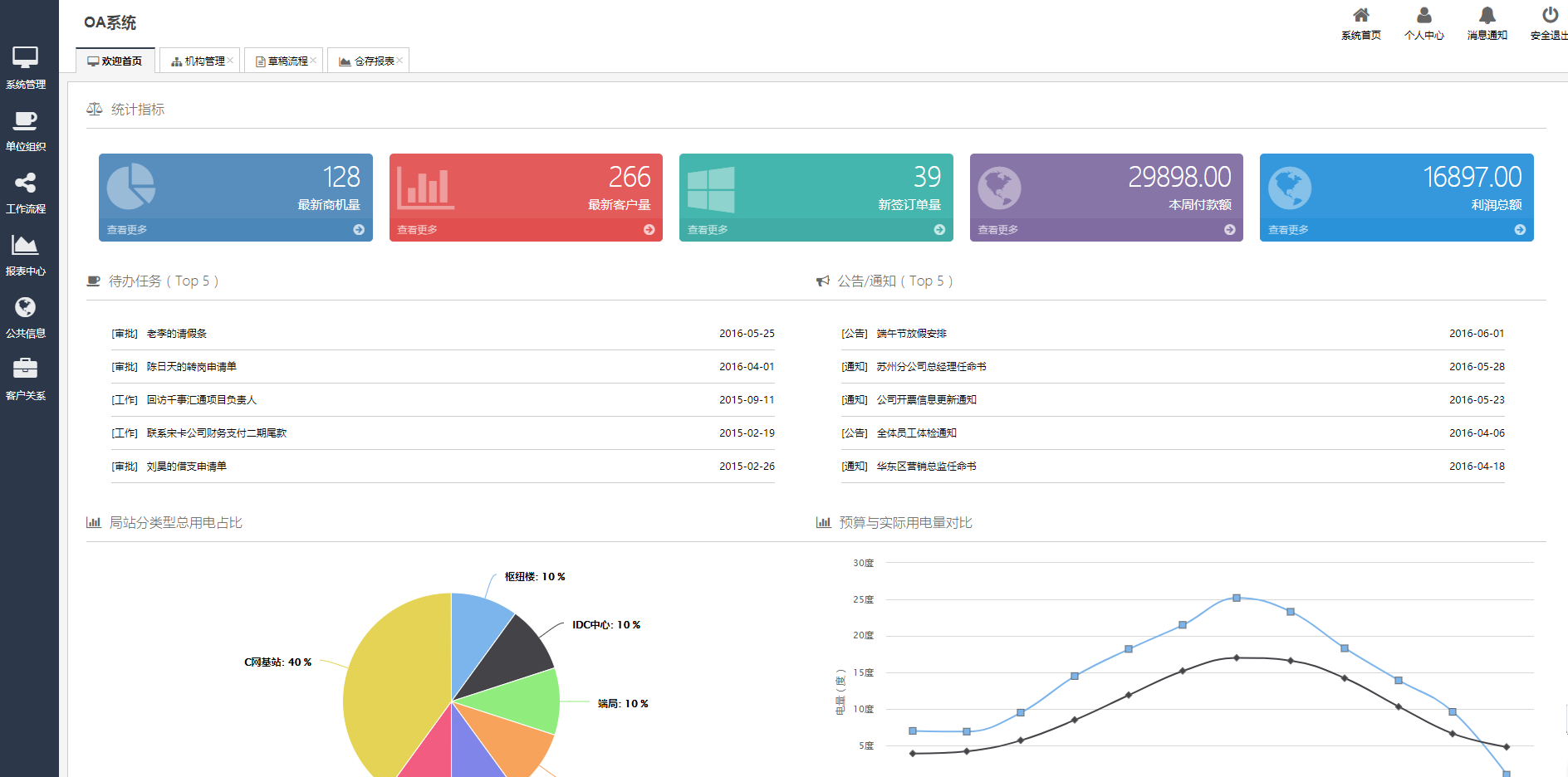The image size is (1568, 777).
Task: Select the 工作流程 share icon
Action: [25, 183]
